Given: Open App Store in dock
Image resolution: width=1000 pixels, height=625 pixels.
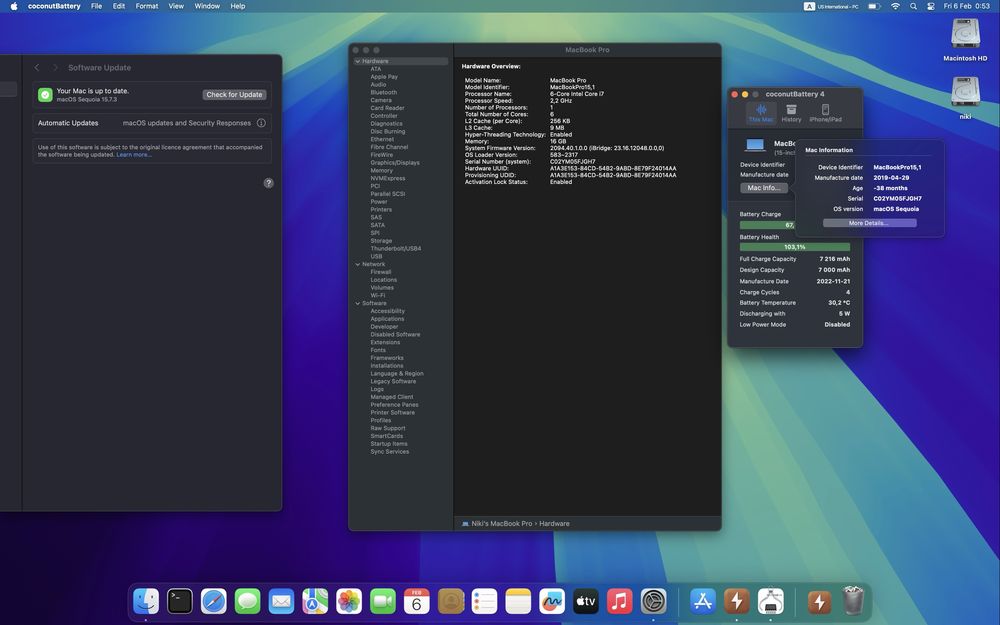Looking at the screenshot, I should (703, 601).
